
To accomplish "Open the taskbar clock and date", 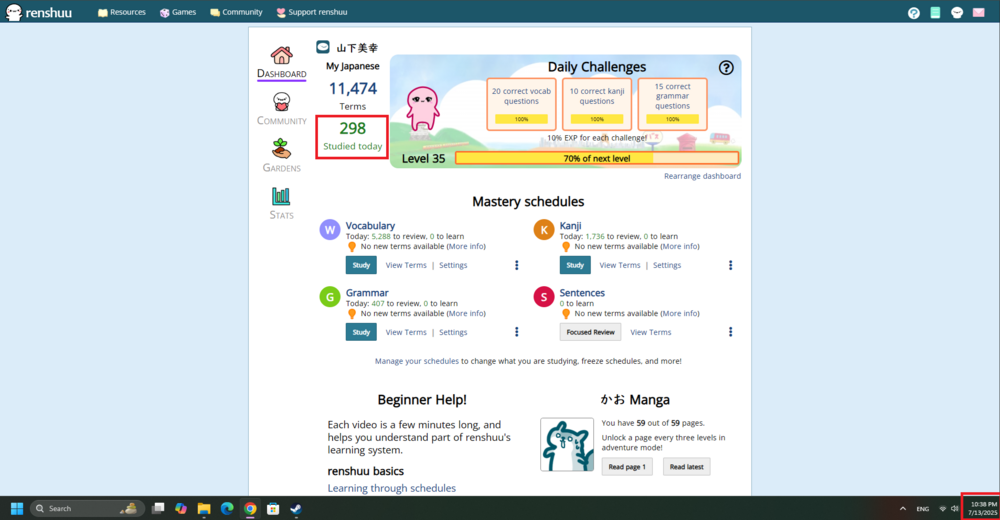I will click(983, 509).
